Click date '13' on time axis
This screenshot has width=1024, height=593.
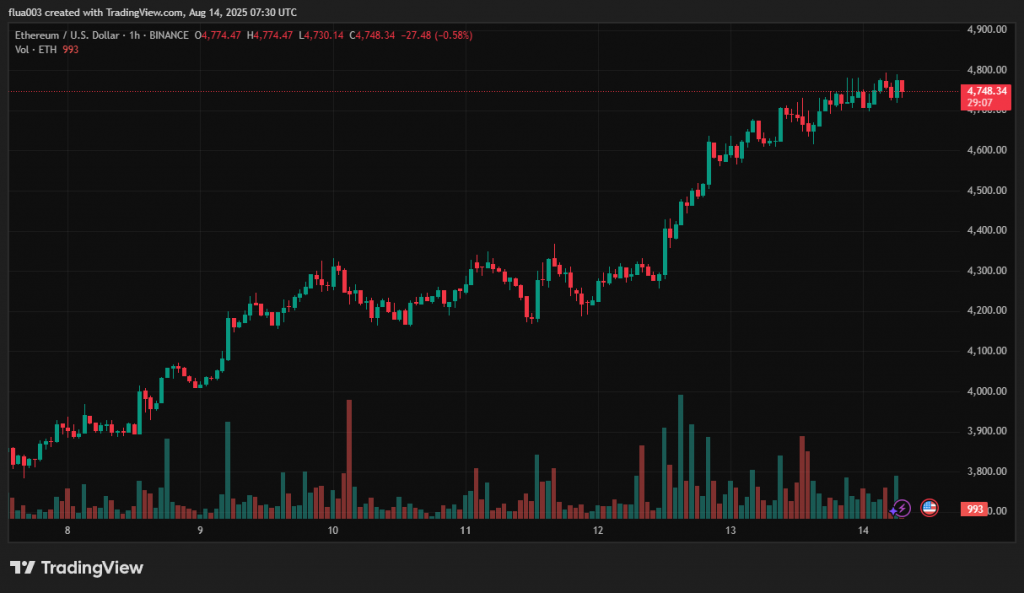(x=730, y=530)
